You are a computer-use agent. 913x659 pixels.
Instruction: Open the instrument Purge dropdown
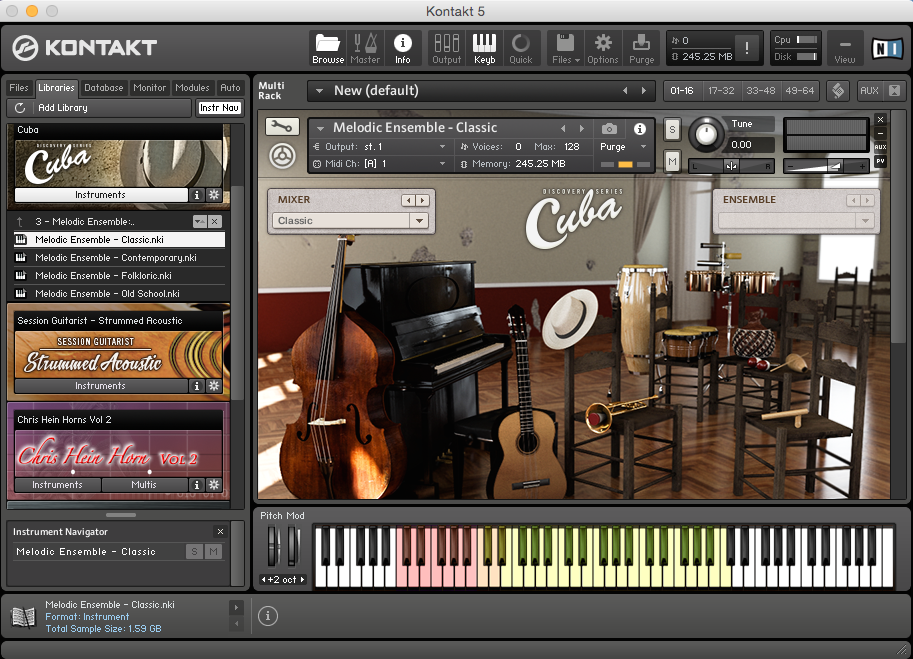(643, 147)
